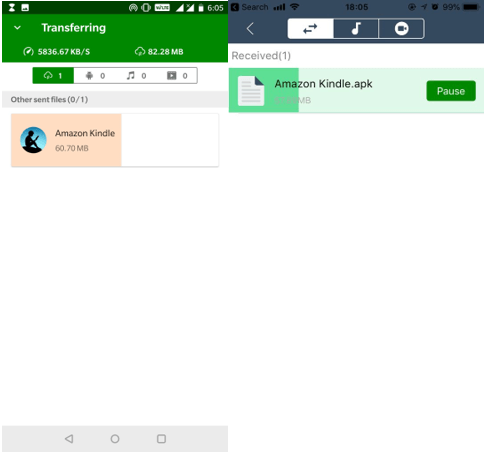
Task: Tap the Android recent apps button
Action: pos(161,439)
